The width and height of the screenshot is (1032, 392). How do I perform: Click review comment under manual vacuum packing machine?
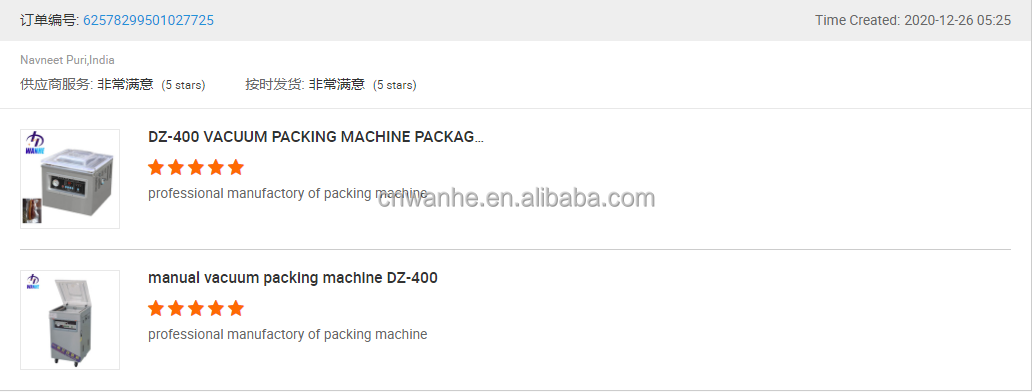288,334
